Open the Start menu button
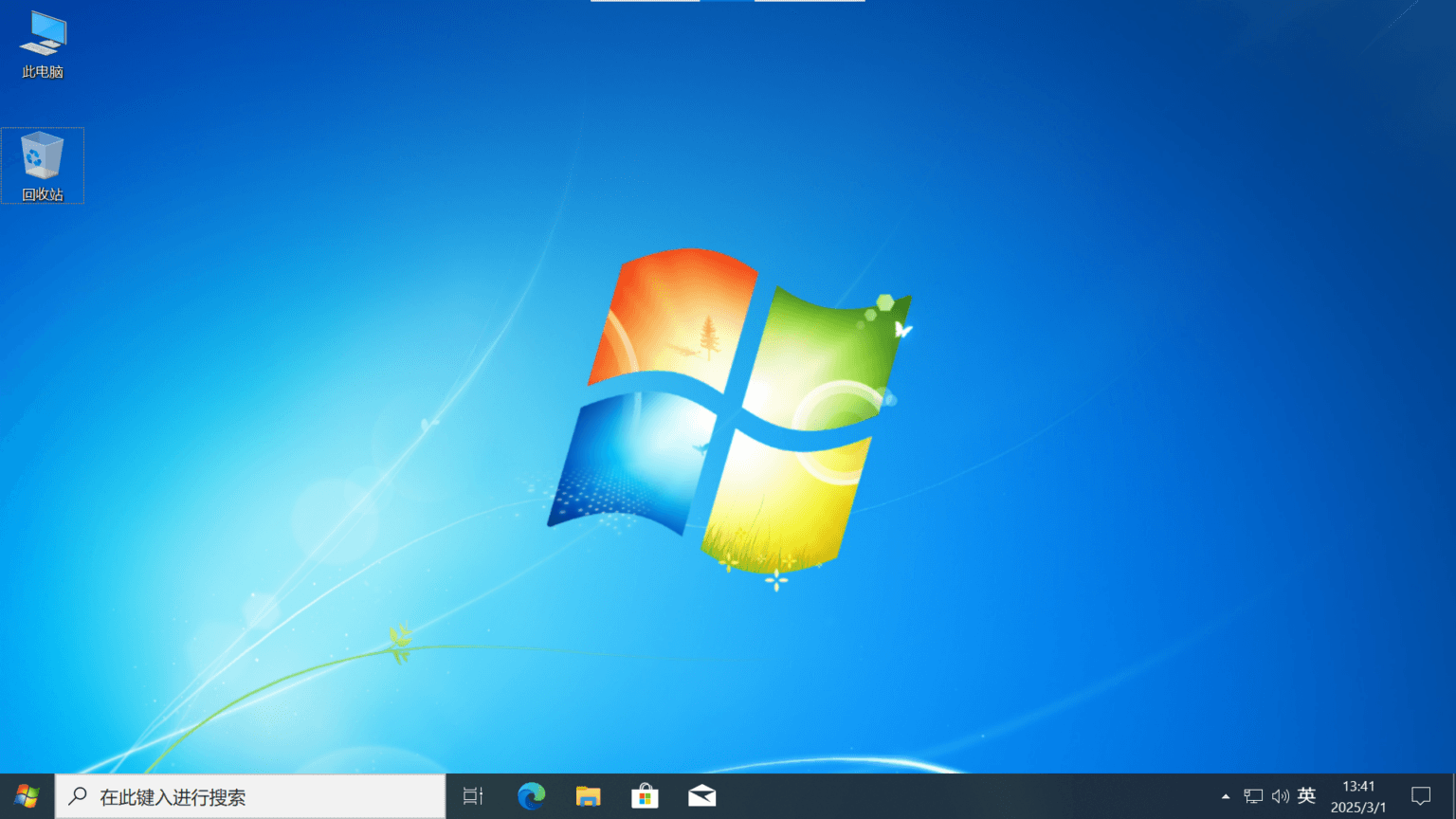Viewport: 1456px width, 819px height. pos(27,796)
